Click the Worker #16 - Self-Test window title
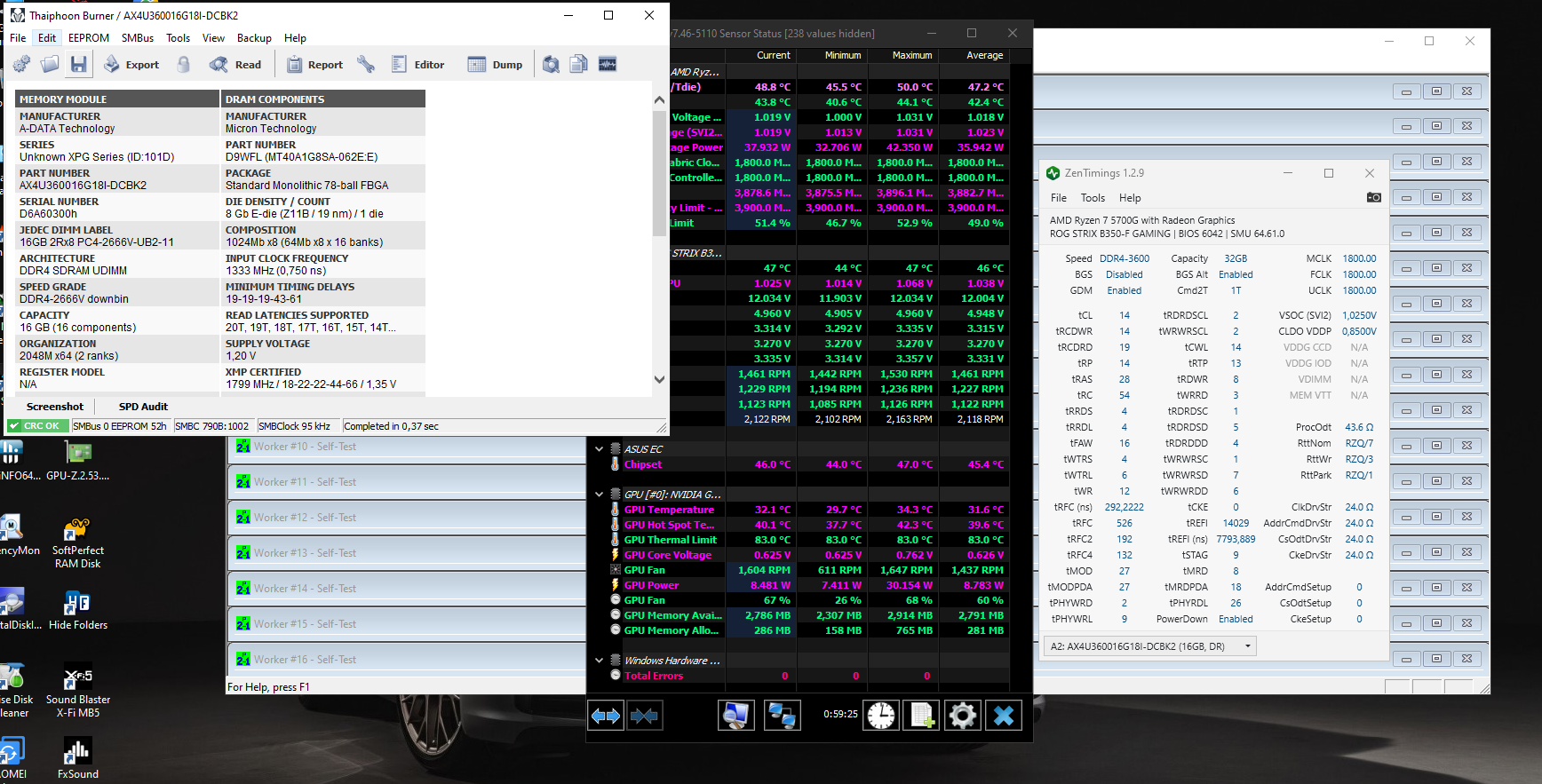 click(x=305, y=660)
